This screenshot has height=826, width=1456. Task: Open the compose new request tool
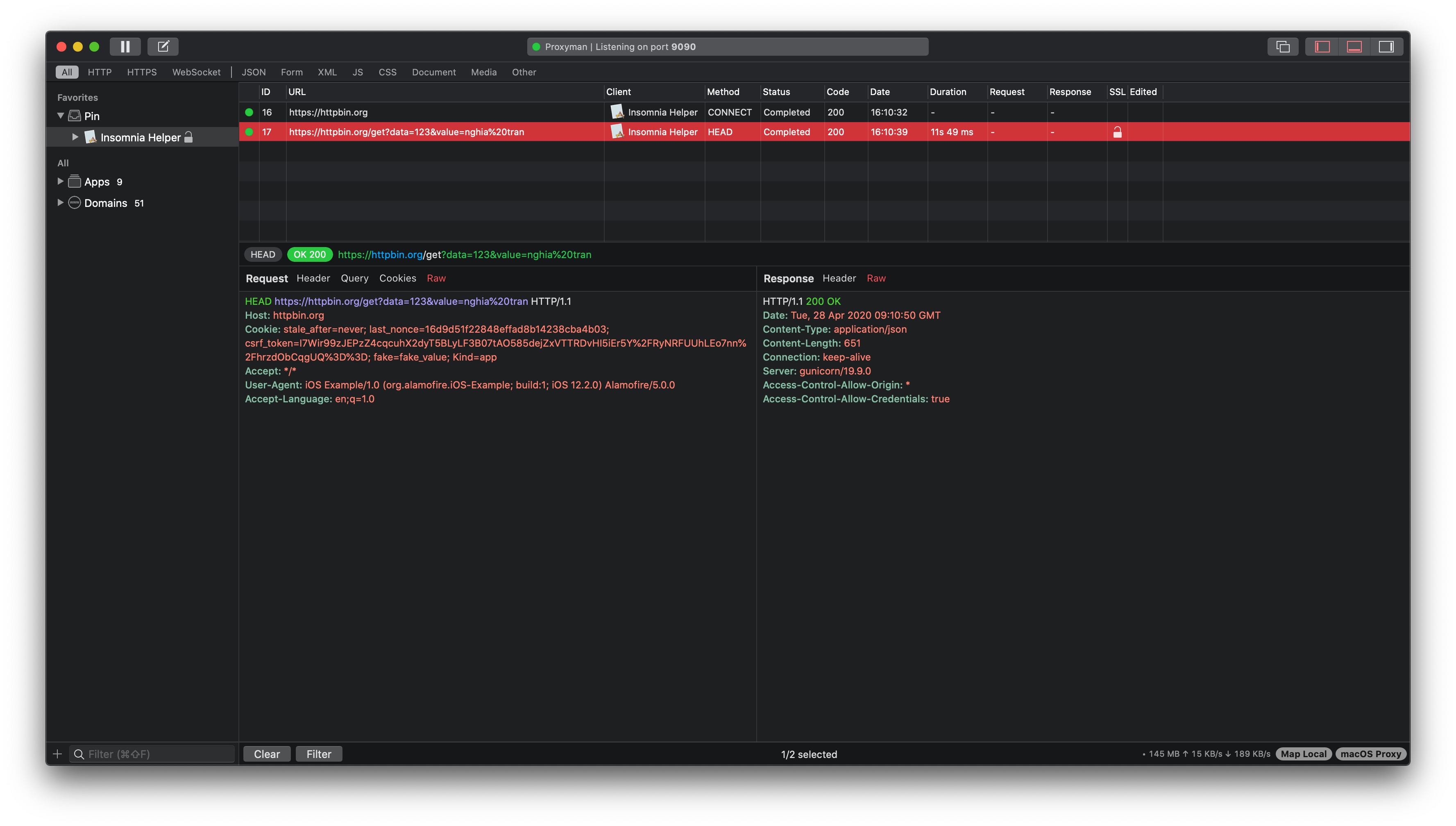pos(163,46)
